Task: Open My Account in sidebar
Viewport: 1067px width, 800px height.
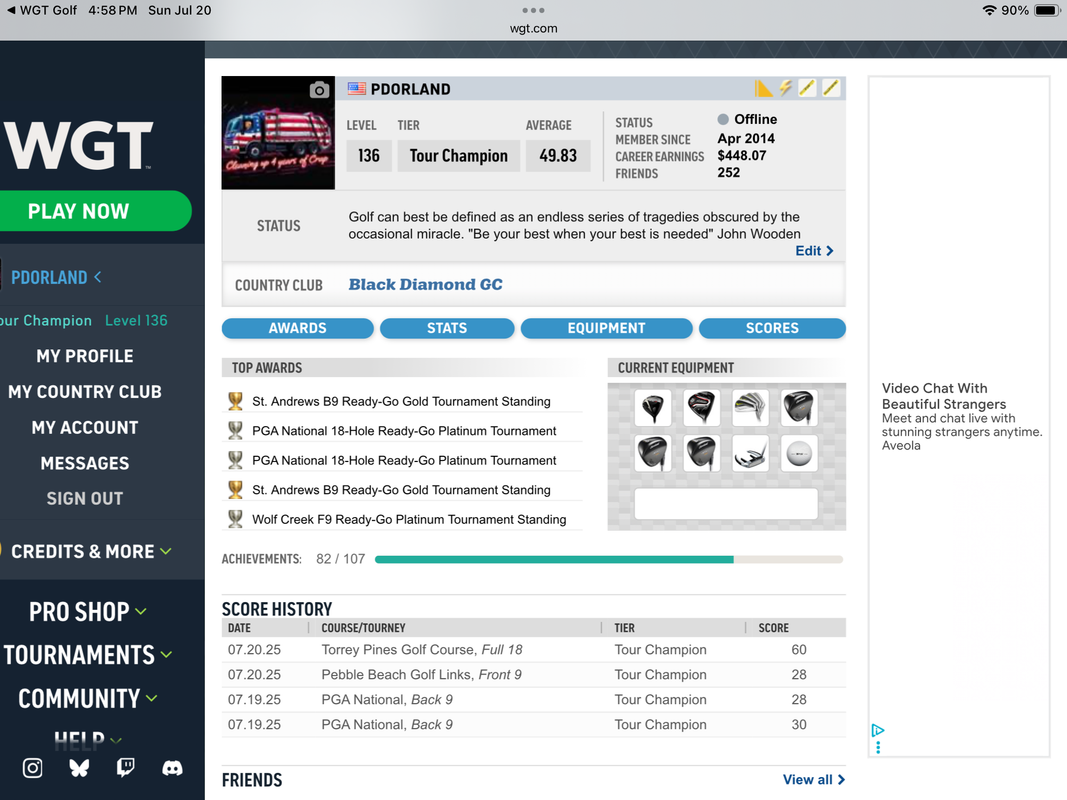Action: pyautogui.click(x=85, y=427)
